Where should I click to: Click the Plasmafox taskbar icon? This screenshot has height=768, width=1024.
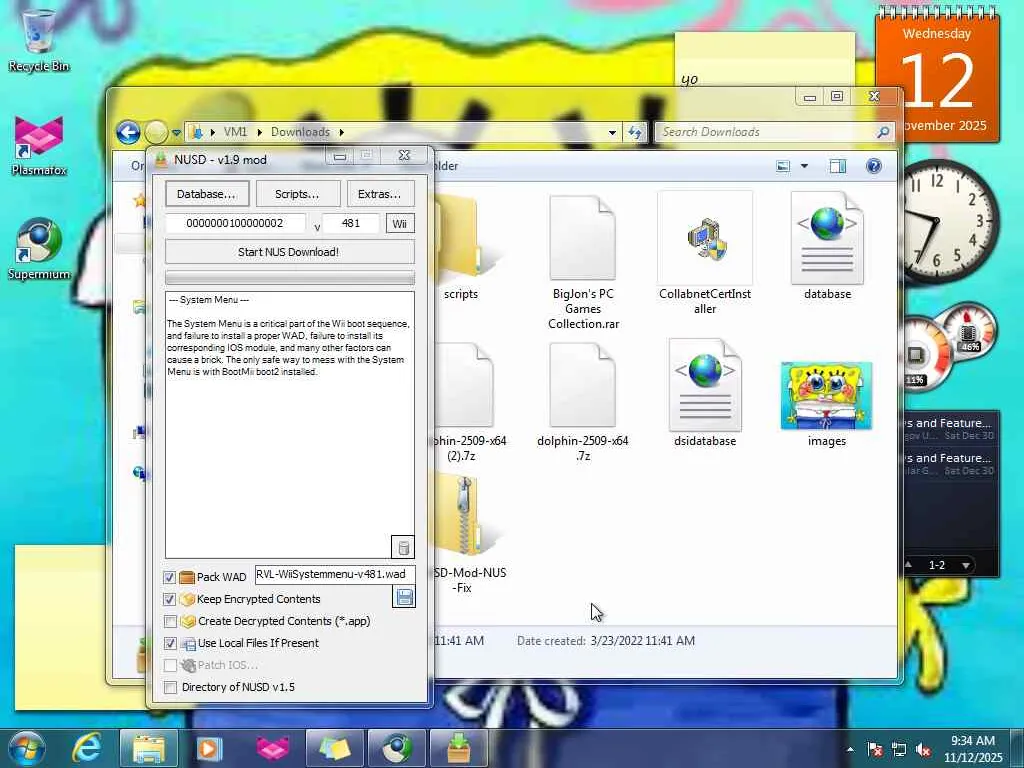click(x=272, y=748)
